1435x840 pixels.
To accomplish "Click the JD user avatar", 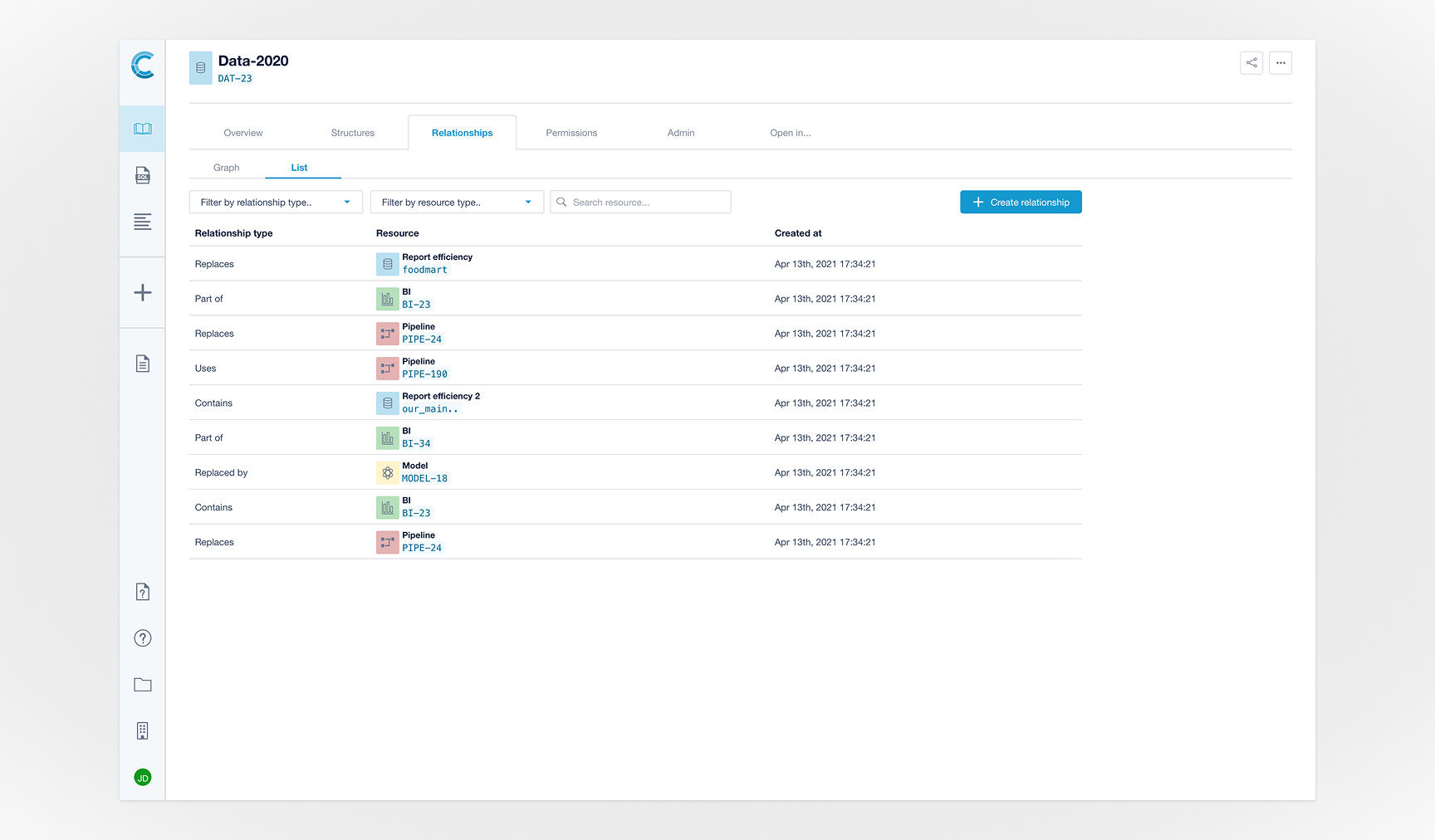I will pos(143,778).
